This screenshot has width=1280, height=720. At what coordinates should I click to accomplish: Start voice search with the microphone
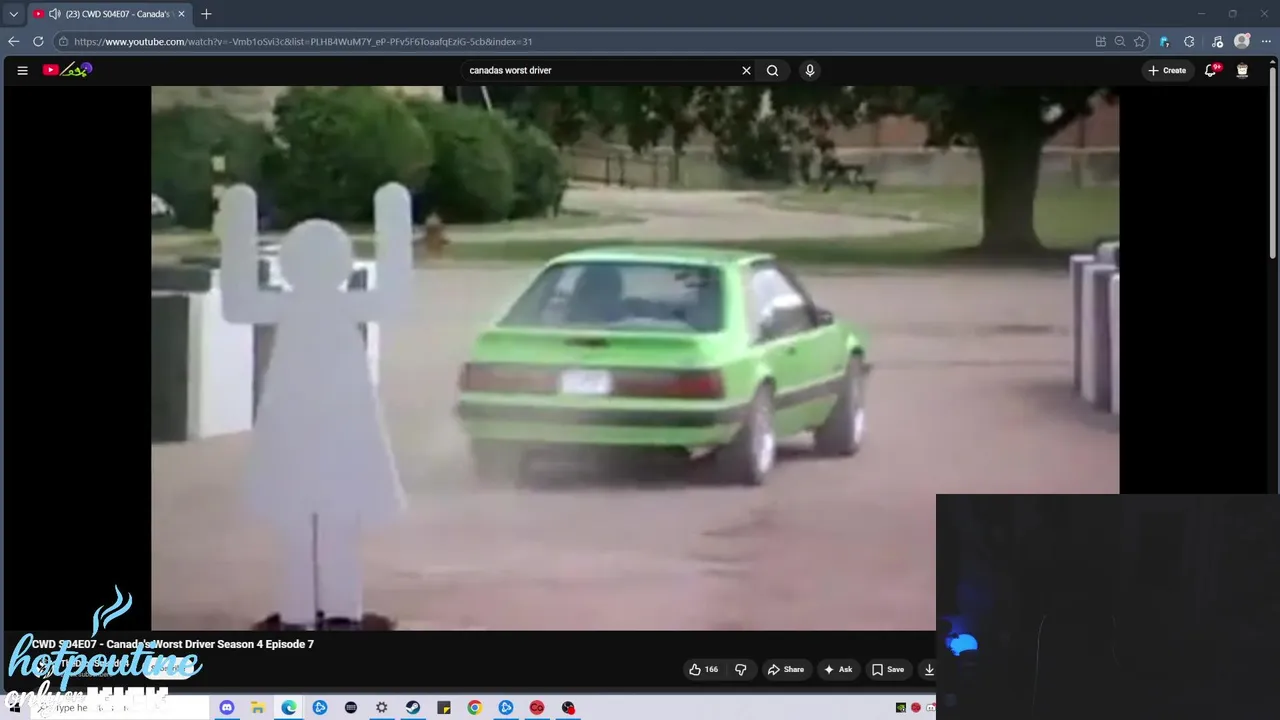tap(810, 70)
